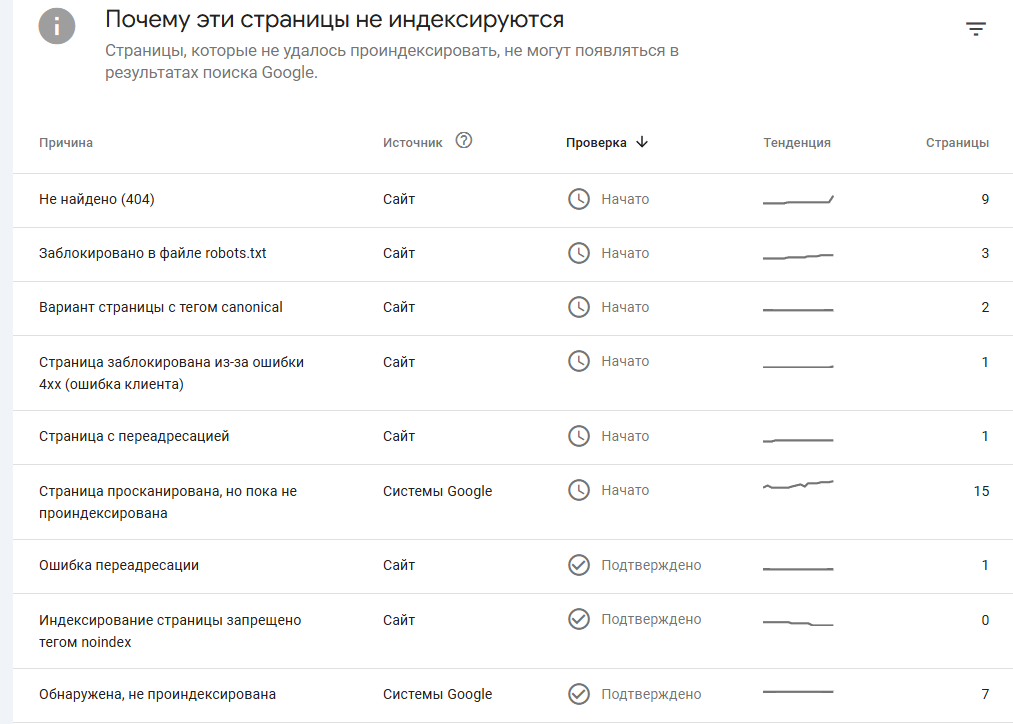This screenshot has height=724, width=1013.
Task: Click the clock status icon for robots.txt row
Action: [x=578, y=253]
